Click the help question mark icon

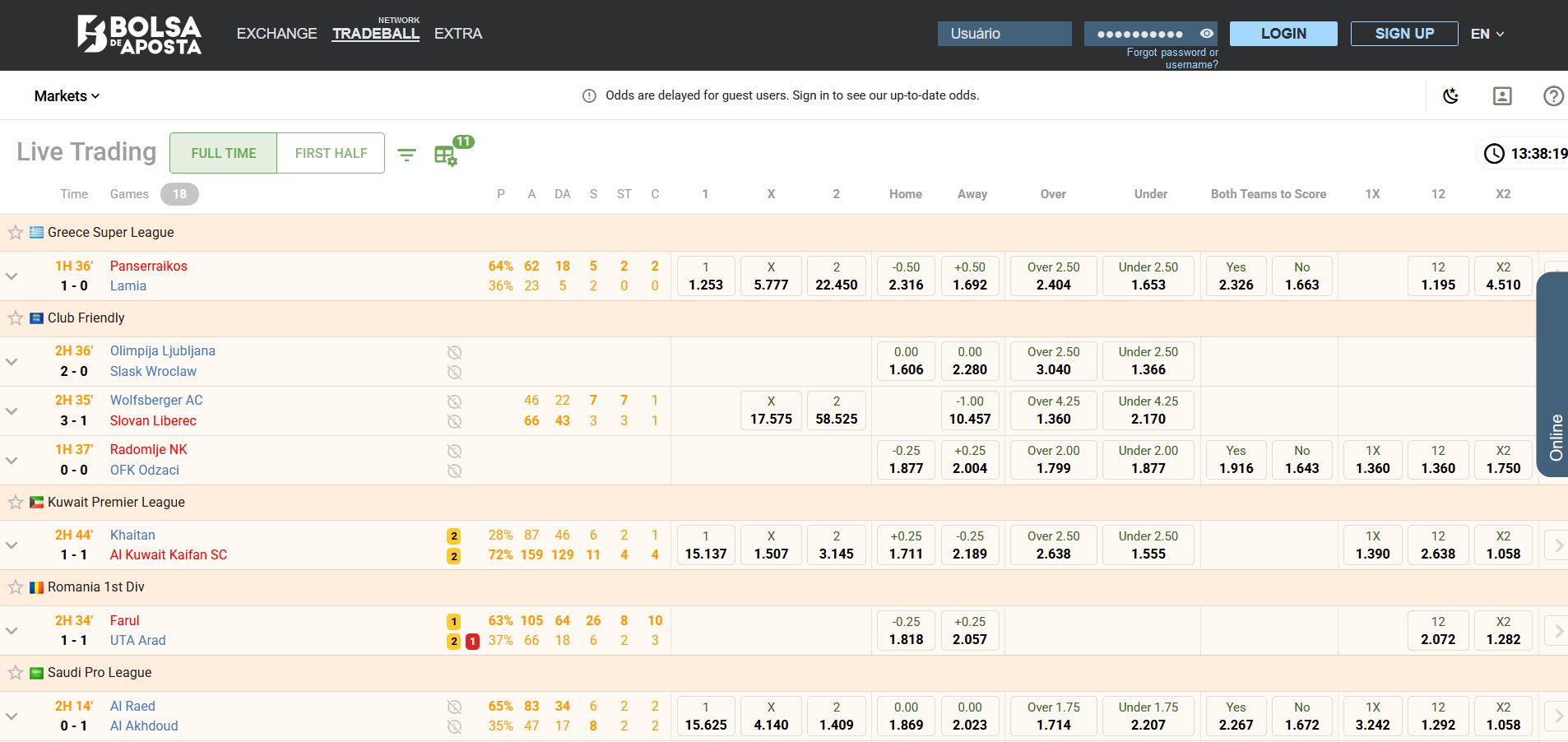click(1552, 96)
